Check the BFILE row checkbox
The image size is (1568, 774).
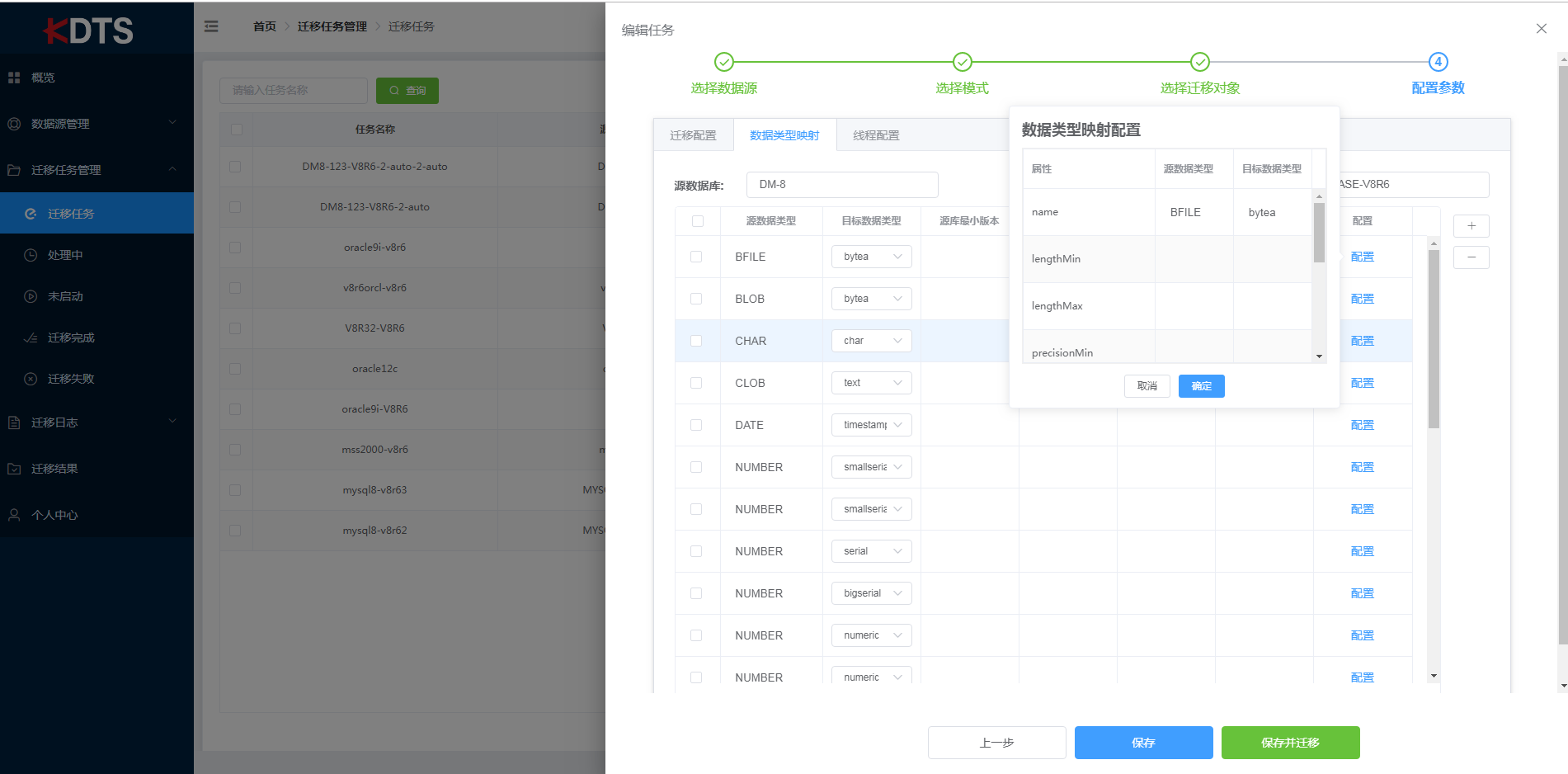(x=698, y=256)
